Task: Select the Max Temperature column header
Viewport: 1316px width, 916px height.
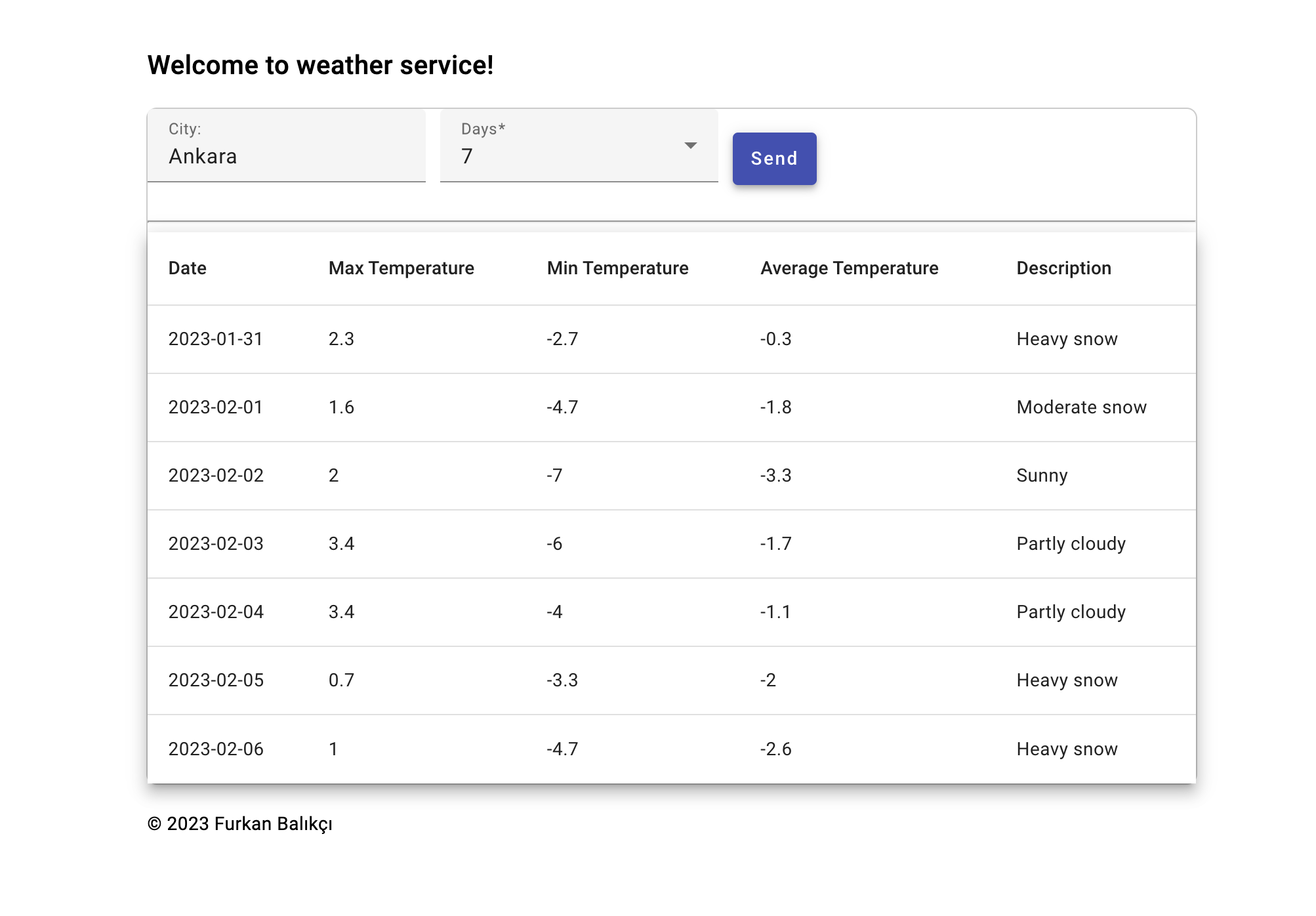Action: click(401, 268)
